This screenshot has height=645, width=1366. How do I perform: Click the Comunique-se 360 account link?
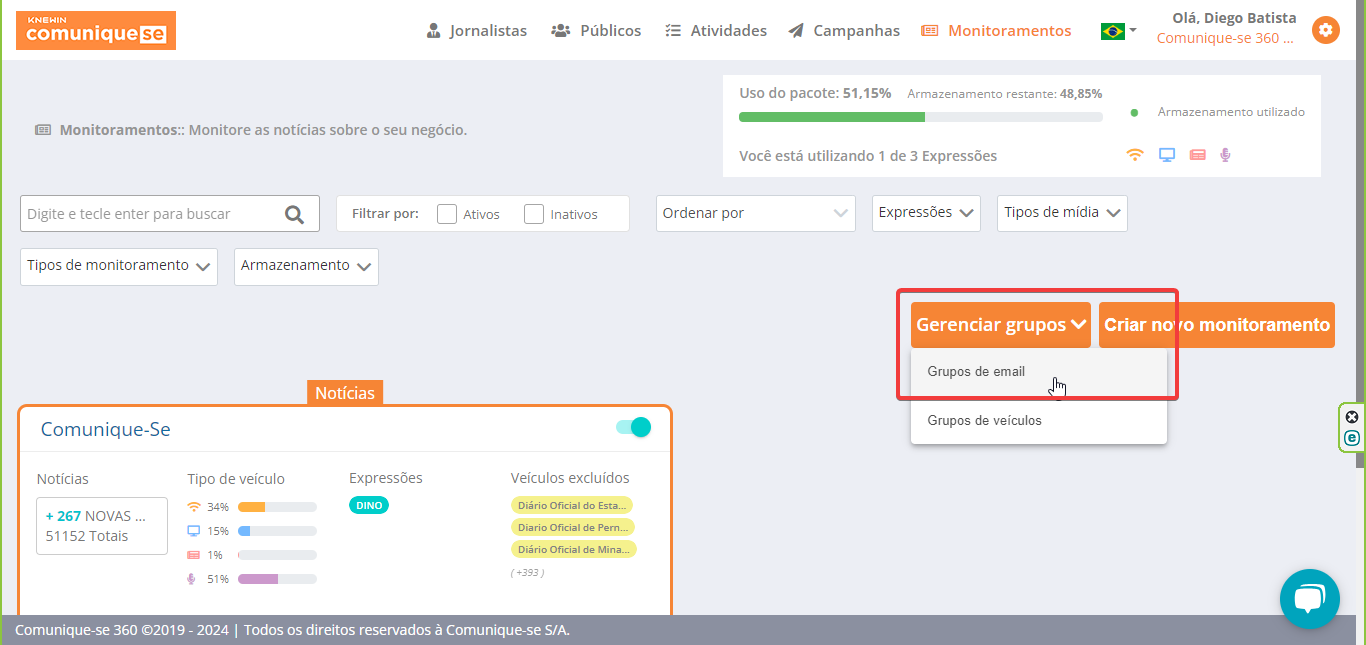tap(1225, 39)
